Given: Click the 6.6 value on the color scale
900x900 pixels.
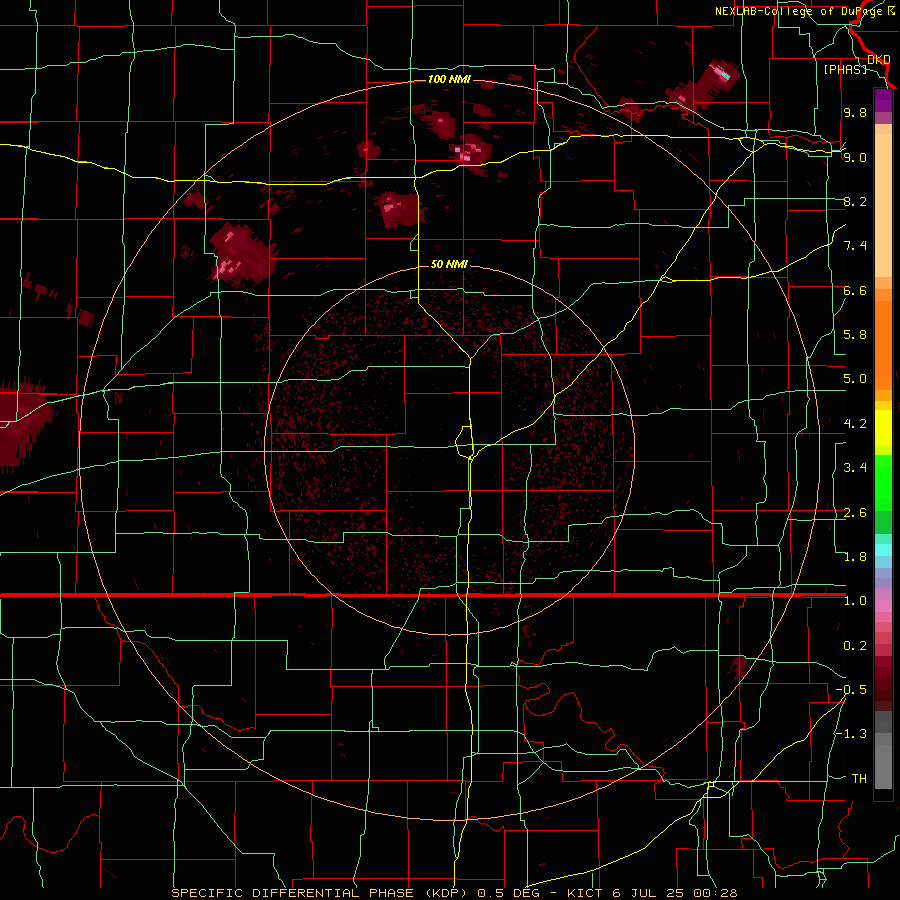Looking at the screenshot, I should (x=855, y=290).
